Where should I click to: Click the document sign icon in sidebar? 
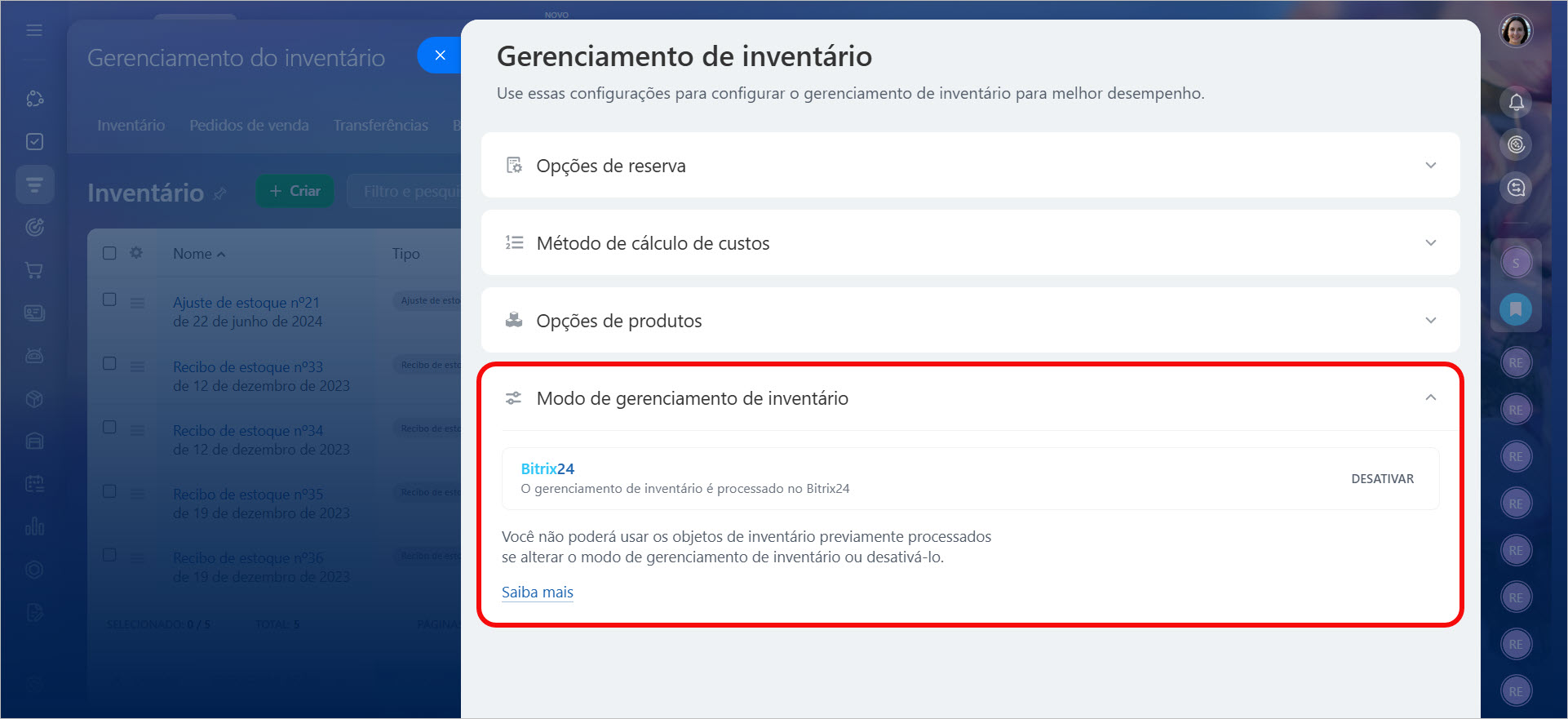pyautogui.click(x=34, y=613)
